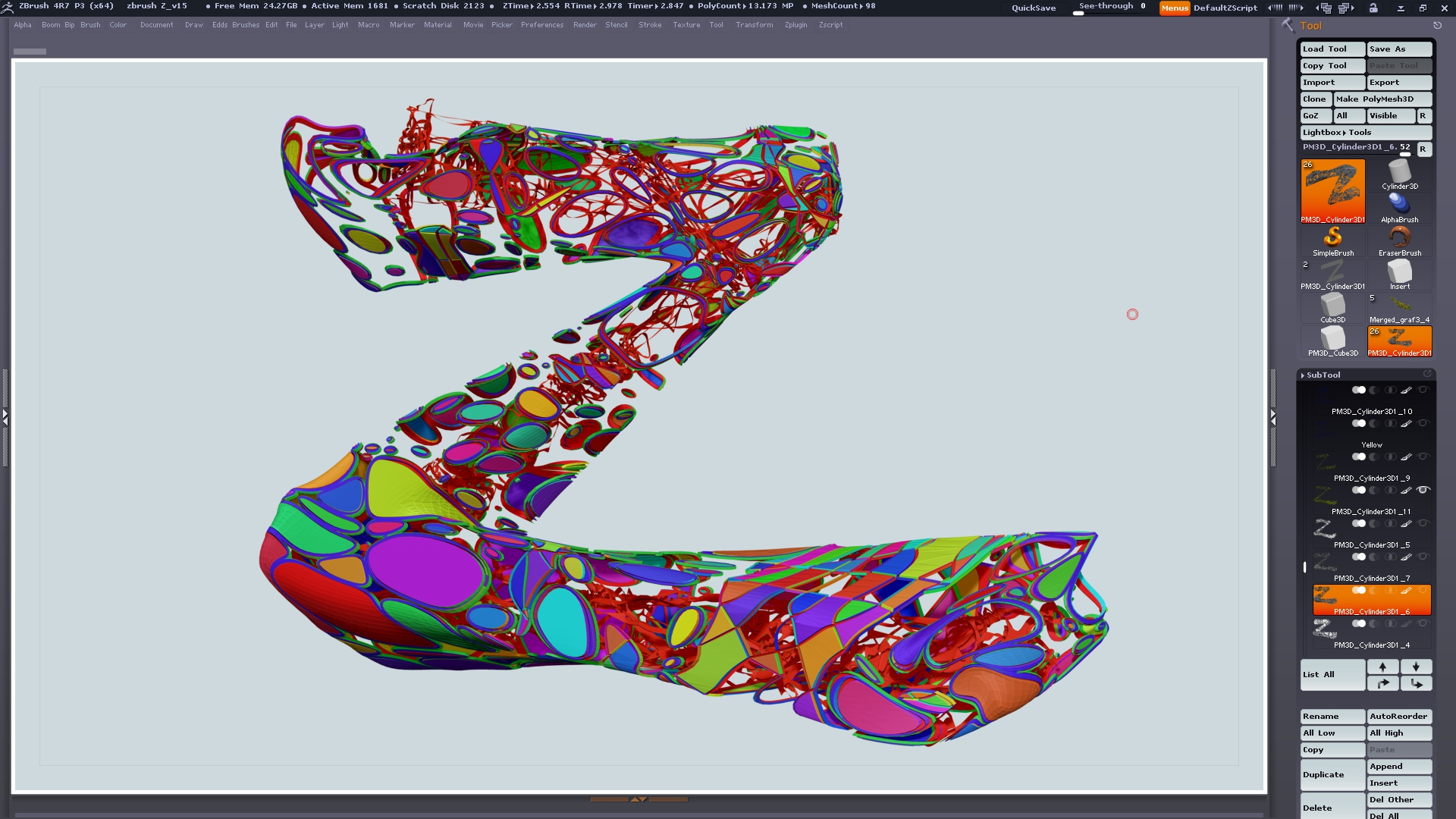Move subtool up with the up arrow
The image size is (1456, 819).
[x=1382, y=667]
